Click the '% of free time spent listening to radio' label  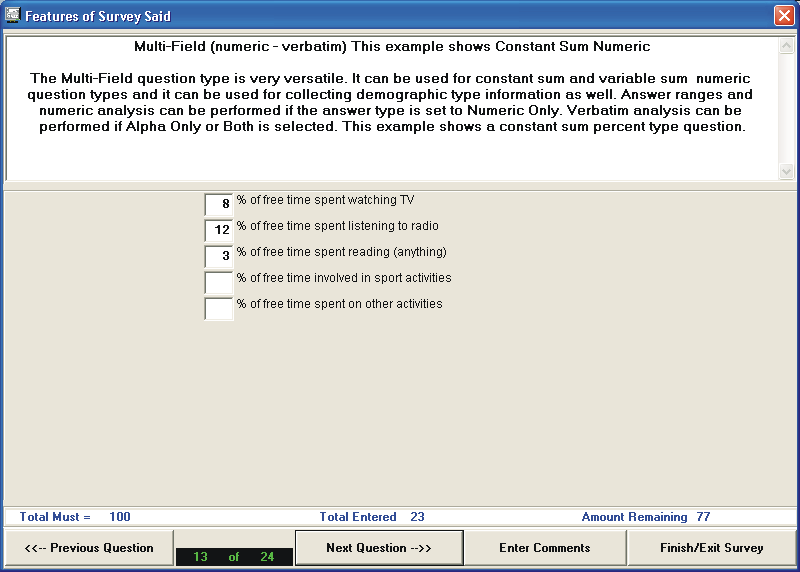point(338,226)
